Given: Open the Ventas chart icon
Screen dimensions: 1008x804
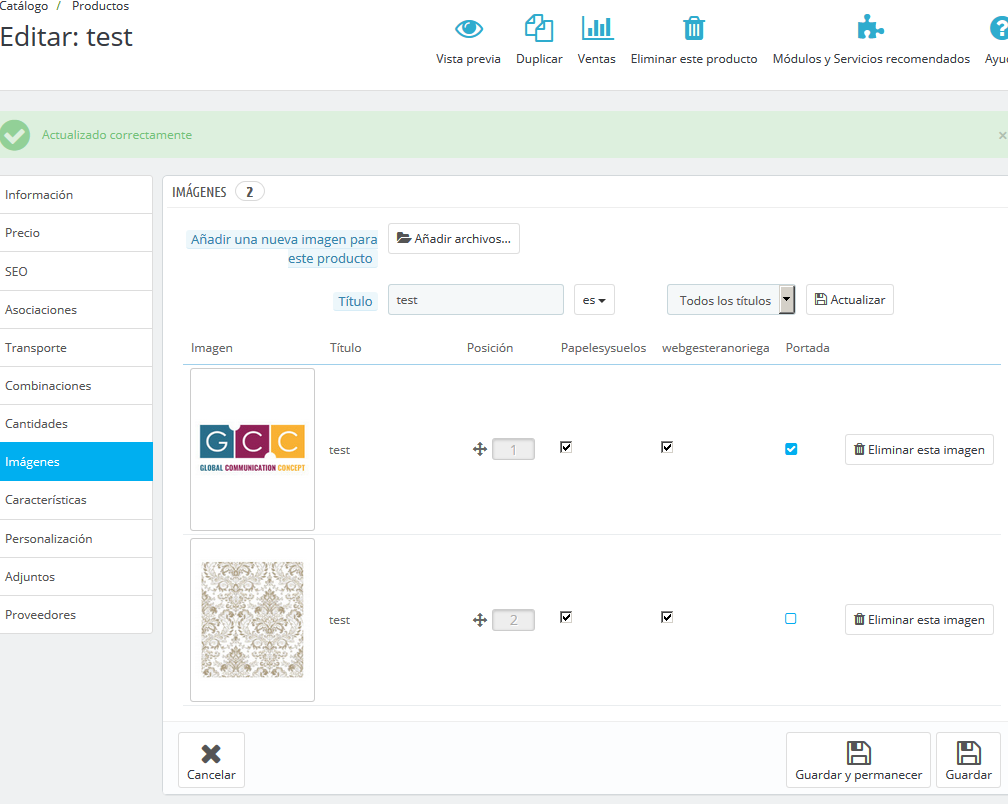Looking at the screenshot, I should (x=597, y=28).
